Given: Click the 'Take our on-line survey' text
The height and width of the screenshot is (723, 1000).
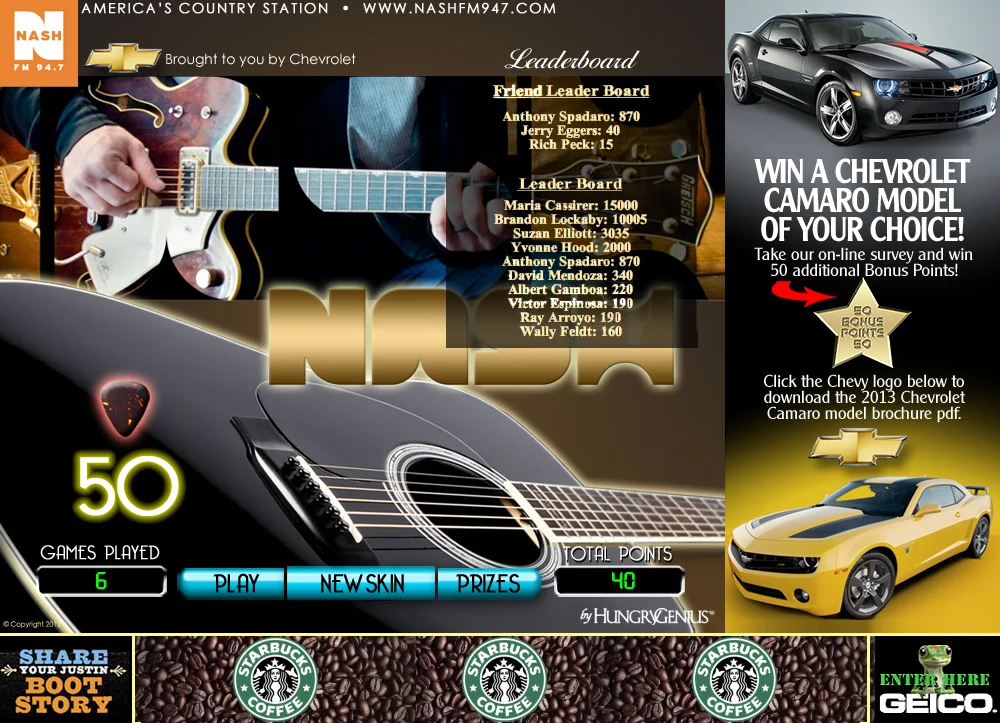Looking at the screenshot, I should click(864, 262).
